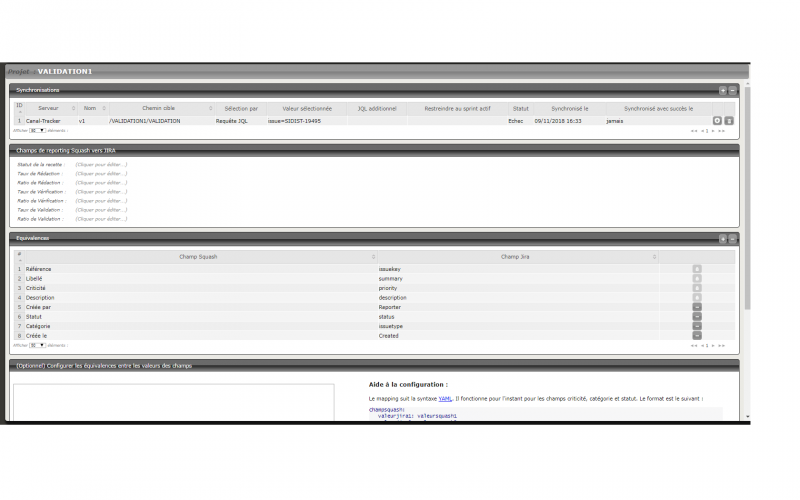Sort equivalences by Champ Jira column

tap(518, 257)
